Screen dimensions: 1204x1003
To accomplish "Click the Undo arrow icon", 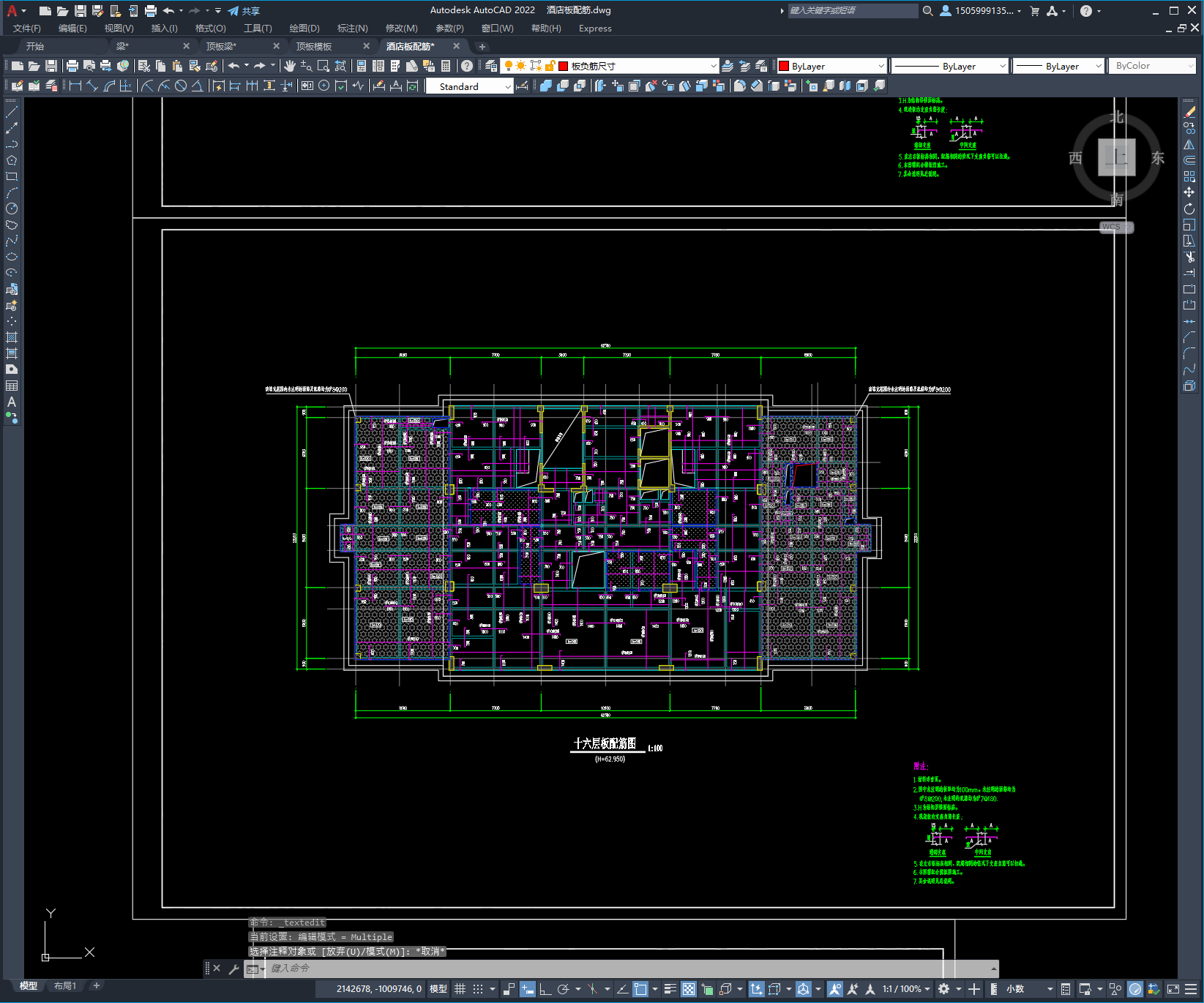I will click(x=233, y=66).
